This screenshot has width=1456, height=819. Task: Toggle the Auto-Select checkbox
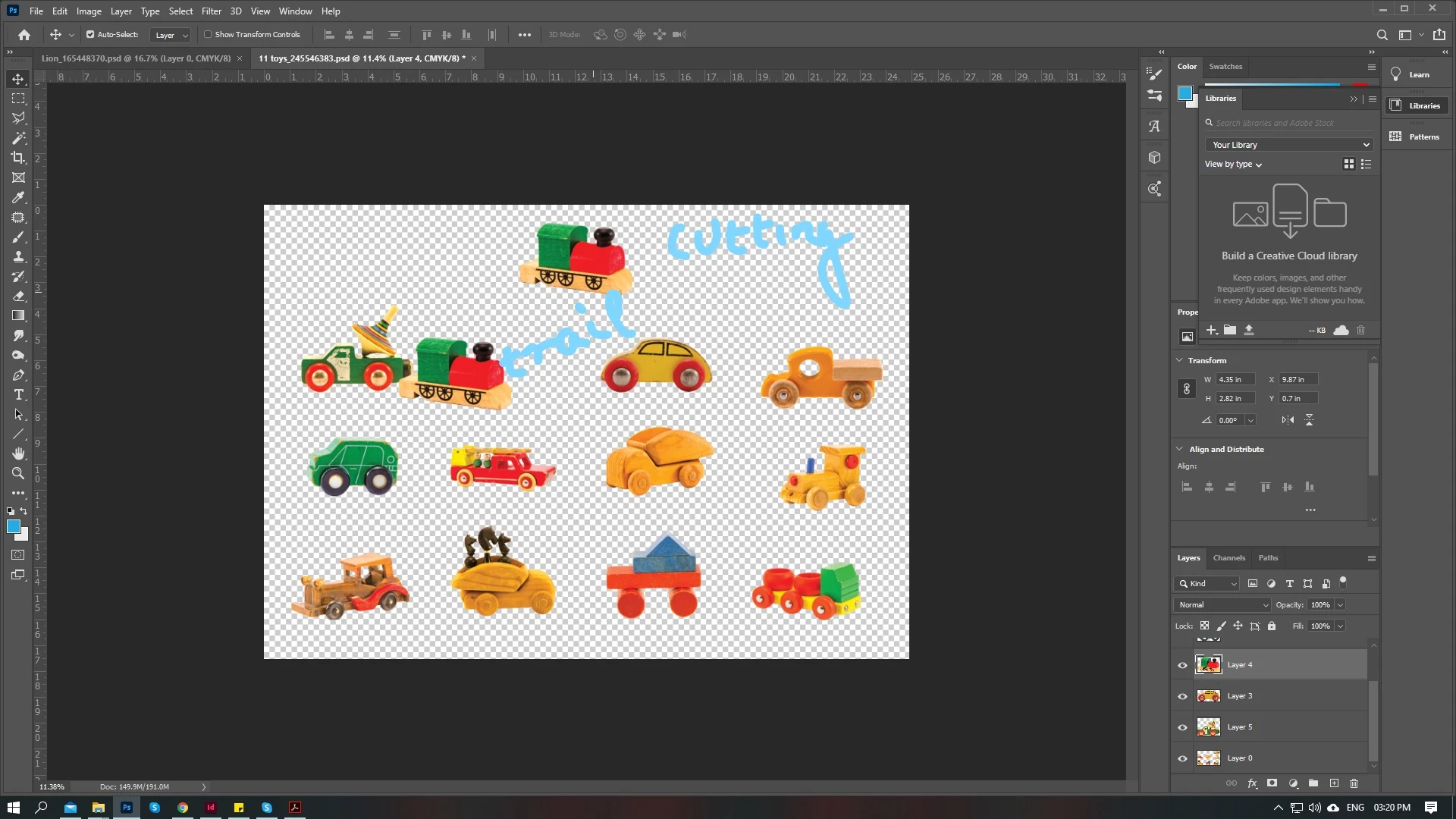point(90,35)
